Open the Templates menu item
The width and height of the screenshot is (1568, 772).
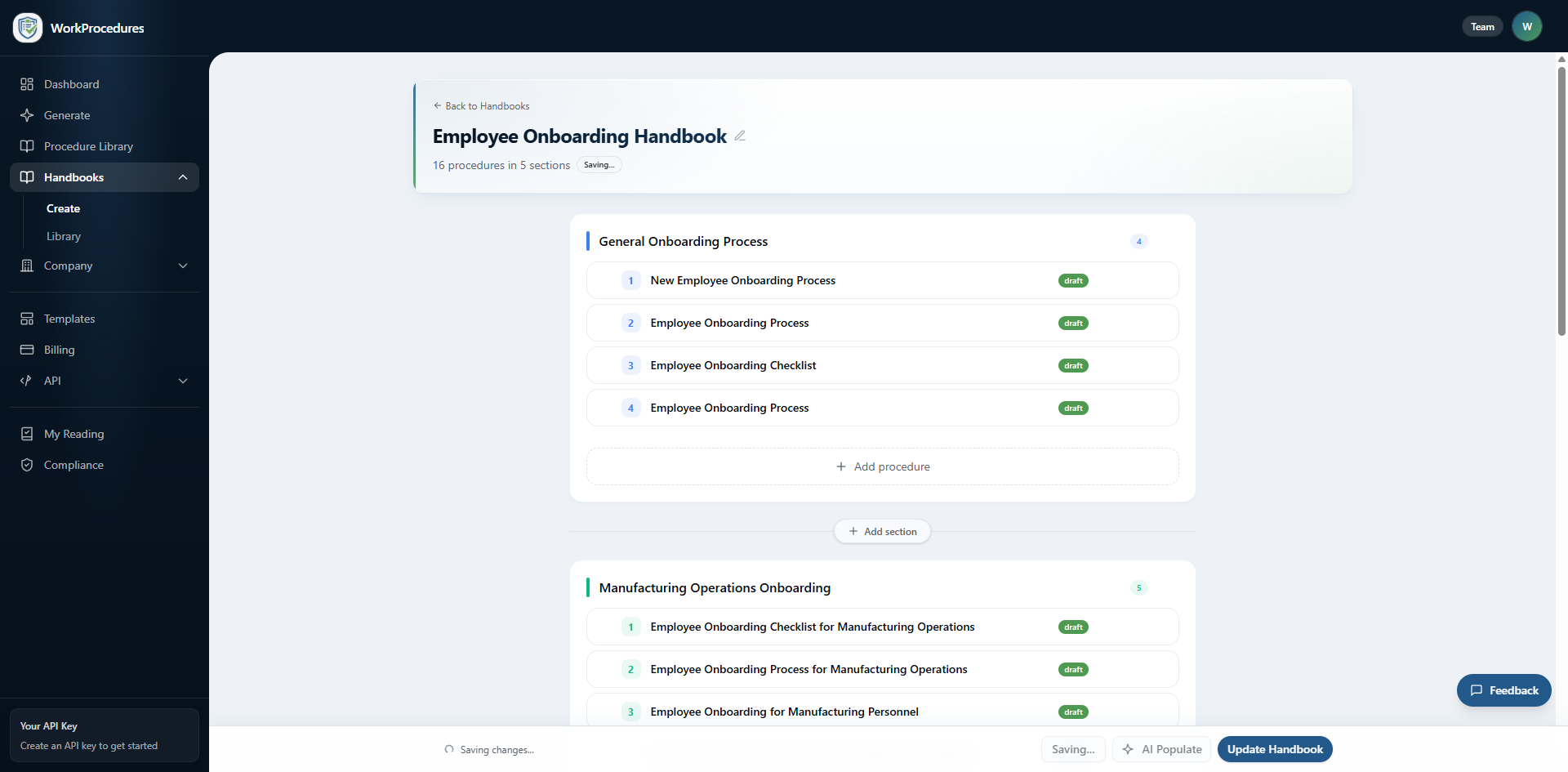point(105,319)
